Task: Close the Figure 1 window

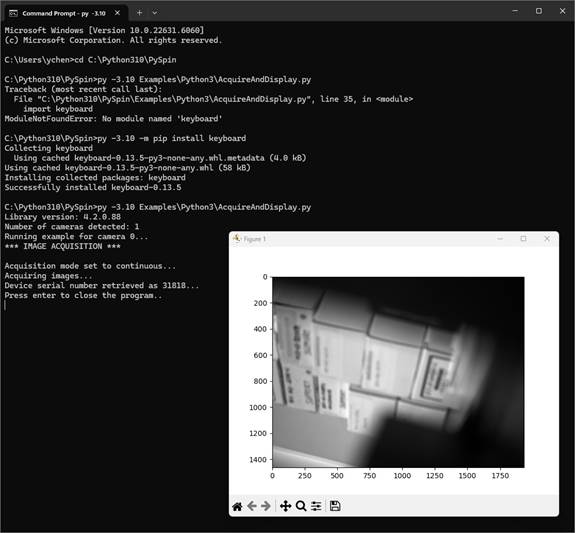Action: pyautogui.click(x=547, y=239)
